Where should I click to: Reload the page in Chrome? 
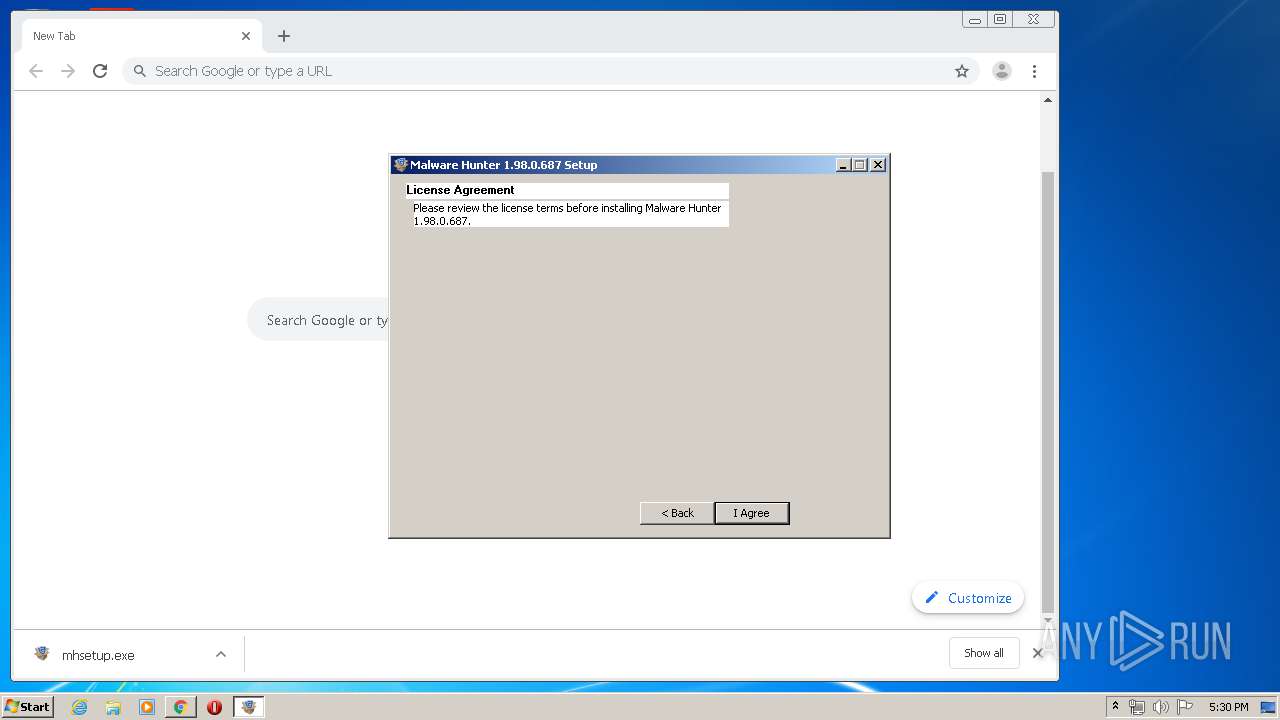[x=100, y=71]
